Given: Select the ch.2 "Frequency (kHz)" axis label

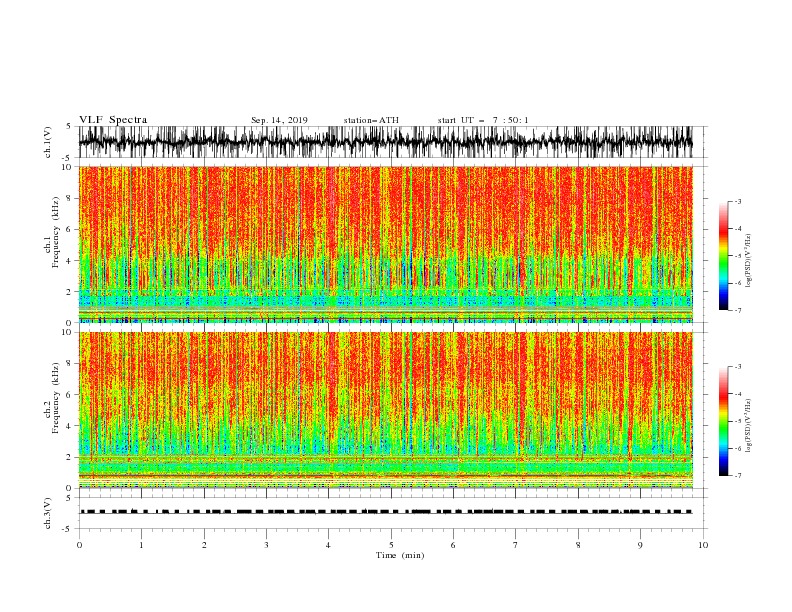Looking at the screenshot, I should click(56, 398).
